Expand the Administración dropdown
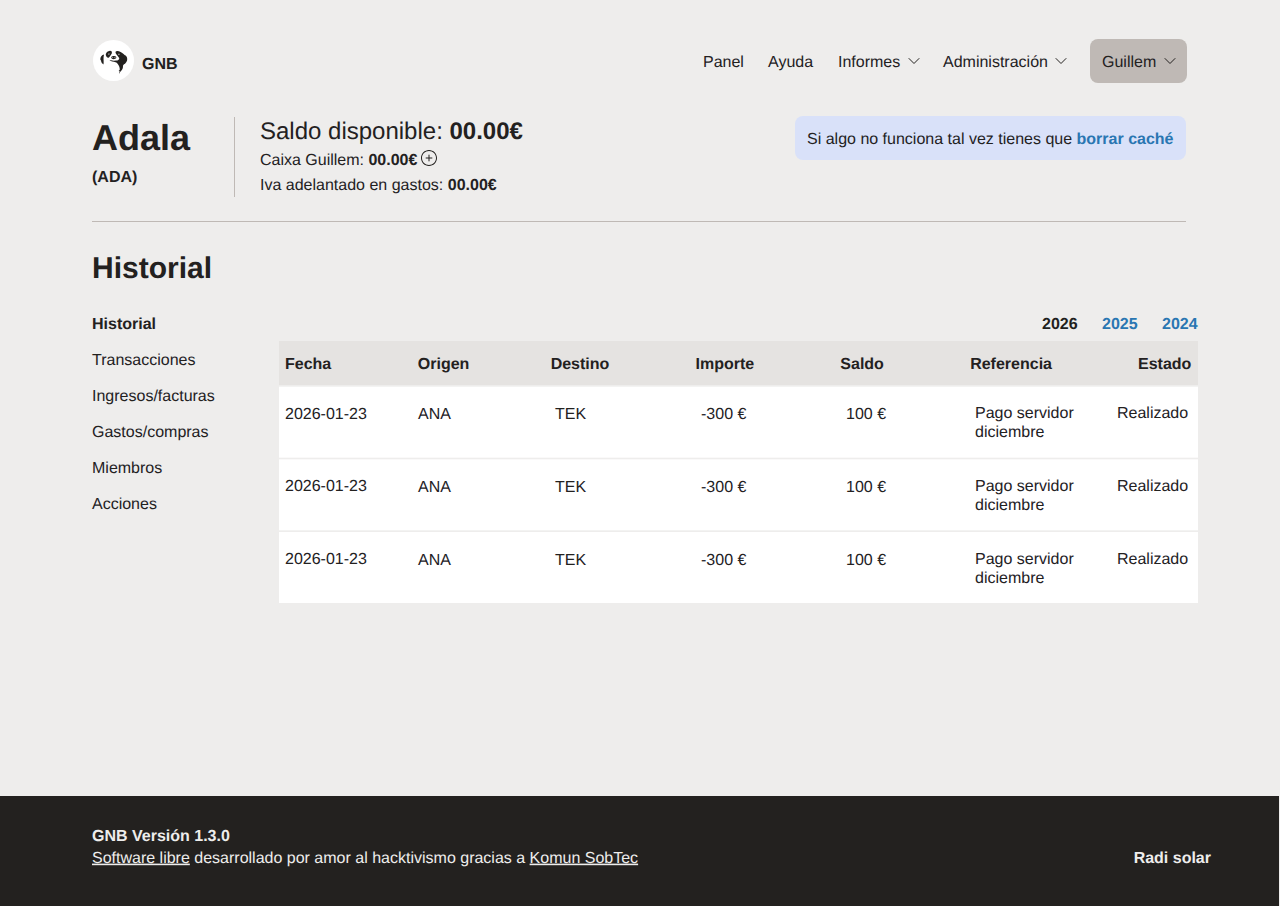Screen dimensions: 1280x906 (x=1004, y=62)
